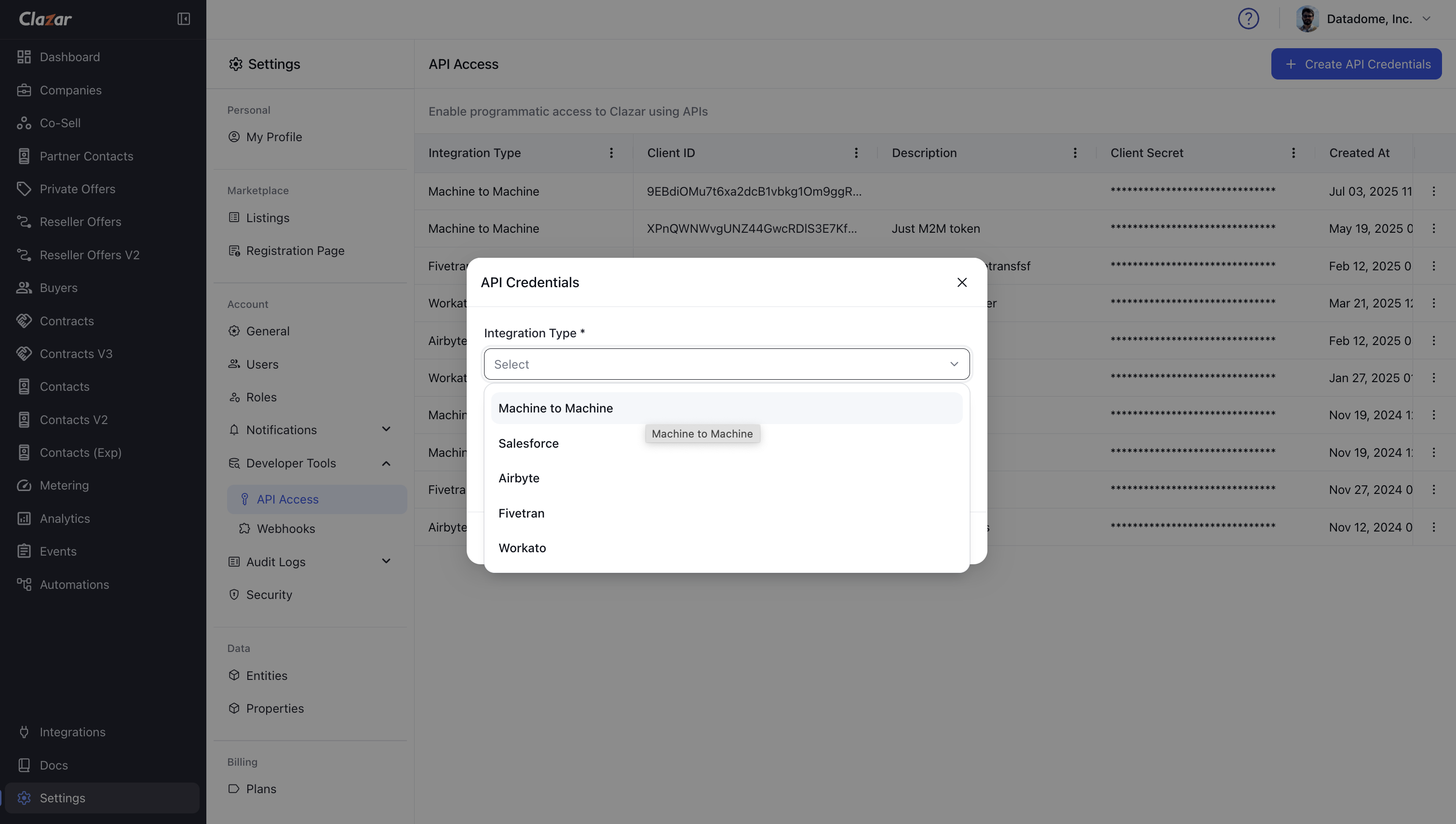Click the user avatar picture

click(x=1307, y=19)
